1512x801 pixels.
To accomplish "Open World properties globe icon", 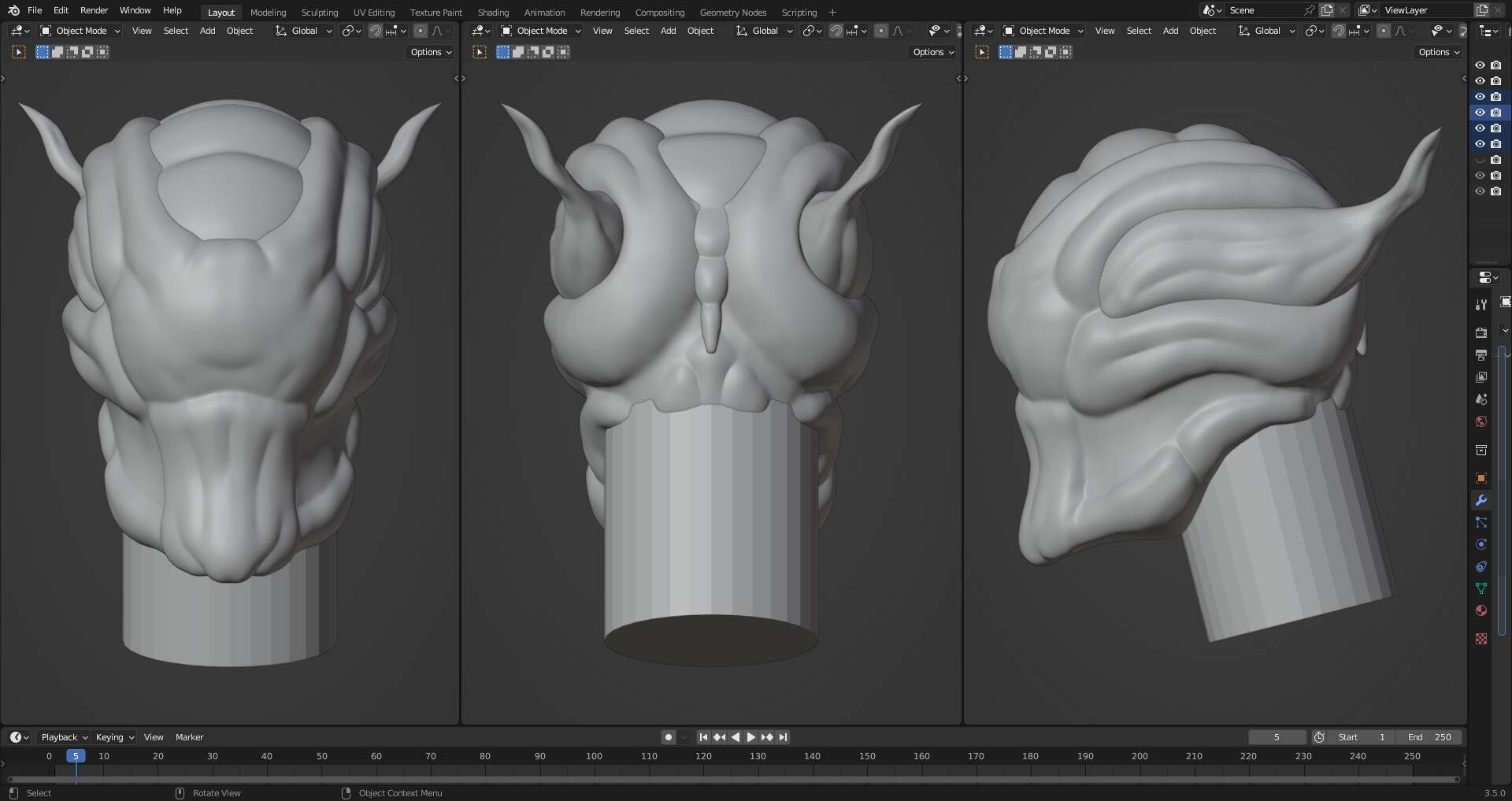I will tap(1481, 421).
